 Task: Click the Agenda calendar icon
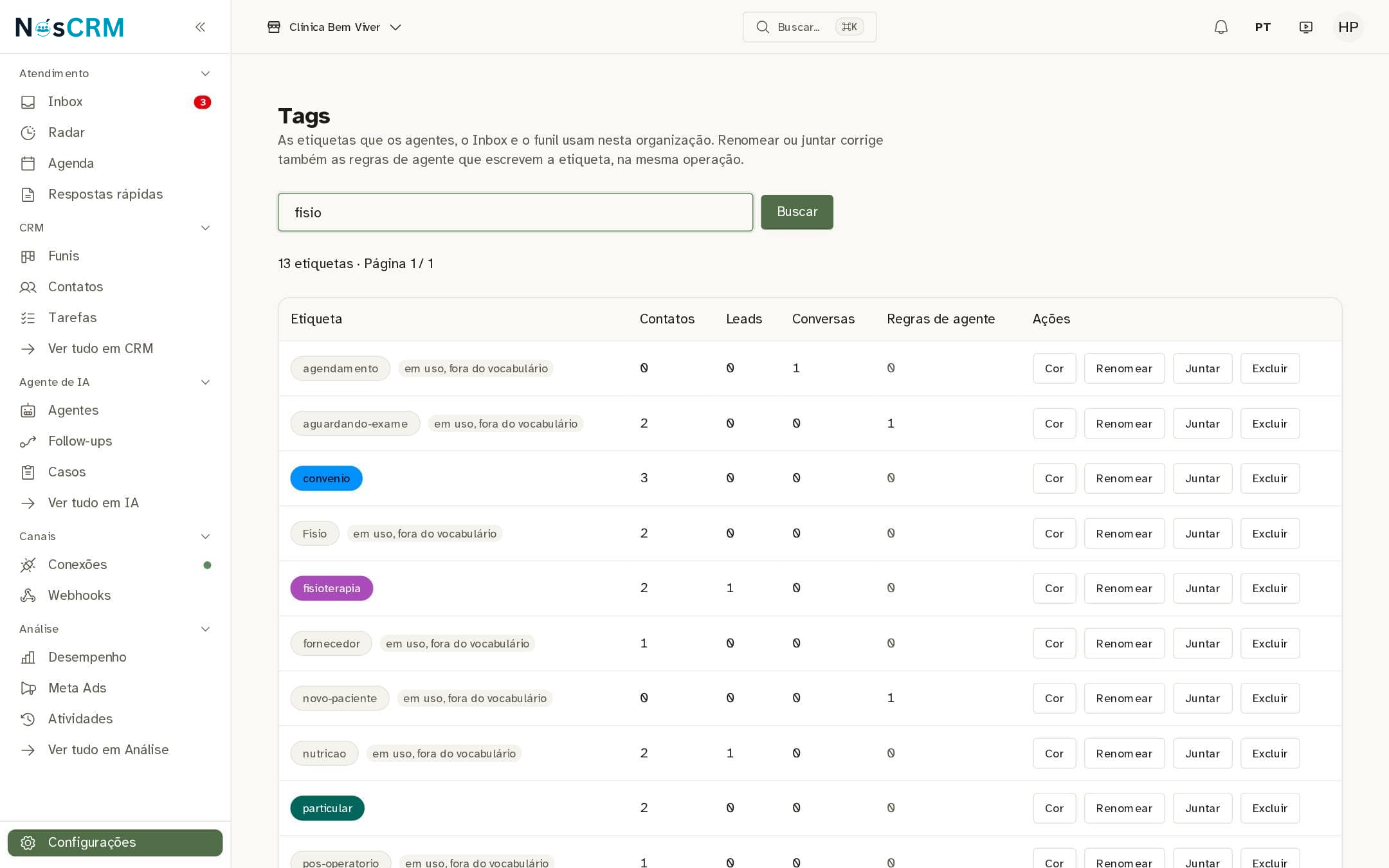point(28,164)
